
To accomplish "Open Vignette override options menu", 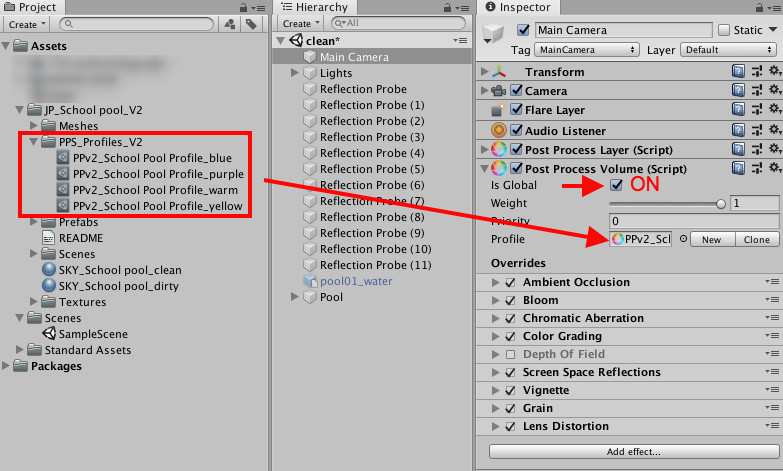I will pyautogui.click(x=772, y=390).
